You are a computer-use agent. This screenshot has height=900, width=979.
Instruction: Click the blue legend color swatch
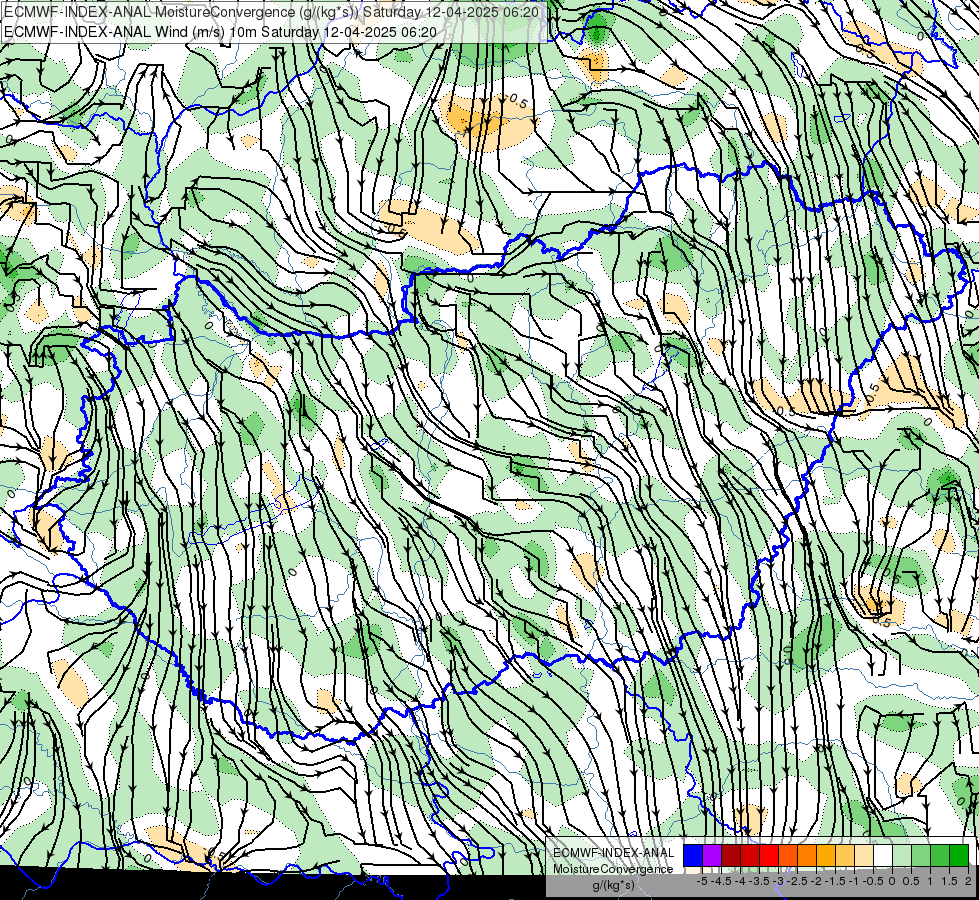pos(693,856)
